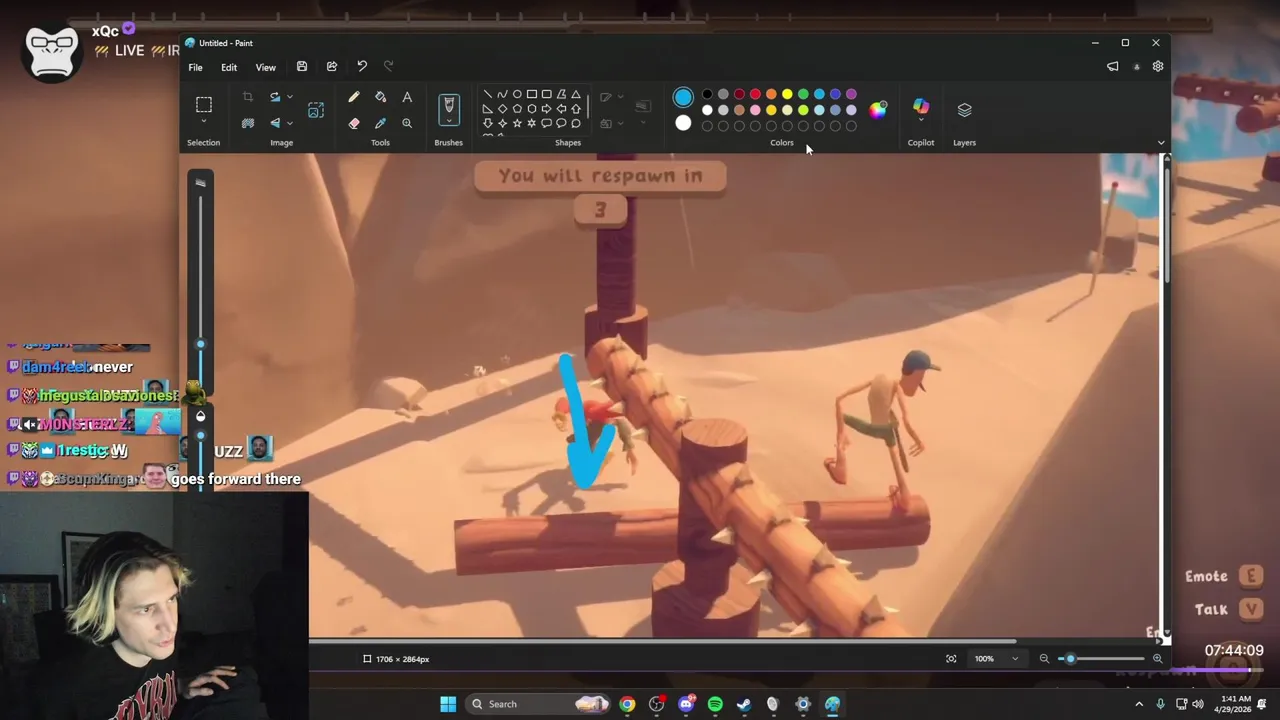Expand the Rotate options arrow
The height and width of the screenshot is (720, 1280).
click(289, 97)
